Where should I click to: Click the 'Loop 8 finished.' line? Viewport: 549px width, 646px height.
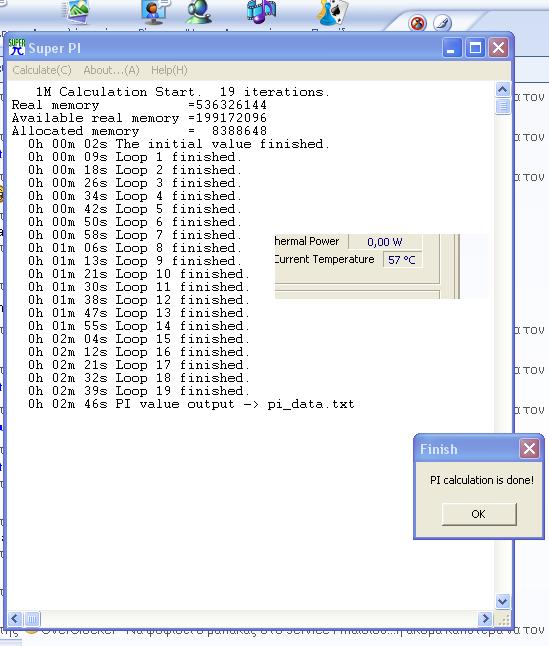[x=135, y=248]
